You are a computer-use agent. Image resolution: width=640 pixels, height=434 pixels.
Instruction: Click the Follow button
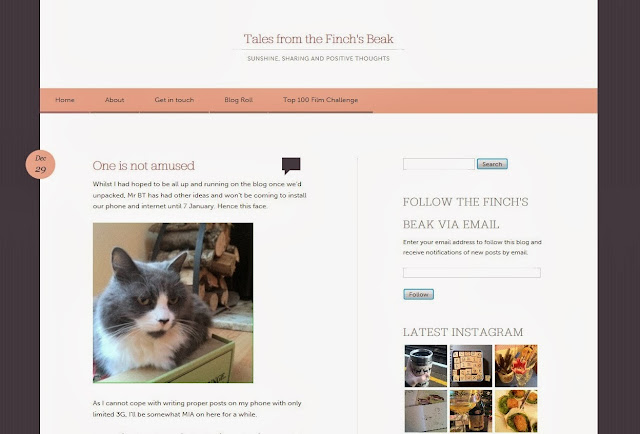click(418, 294)
